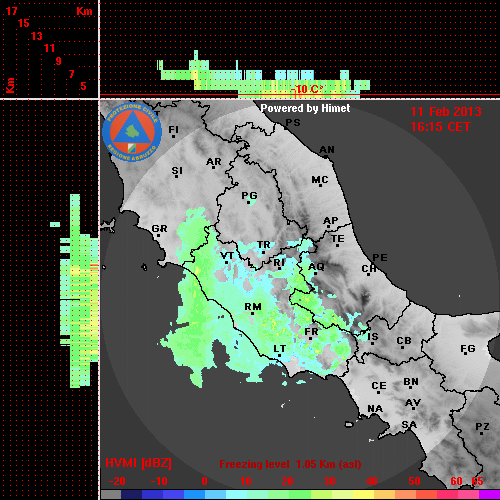
Task: Click the -20 value on dBZ scale
Action: click(x=117, y=481)
